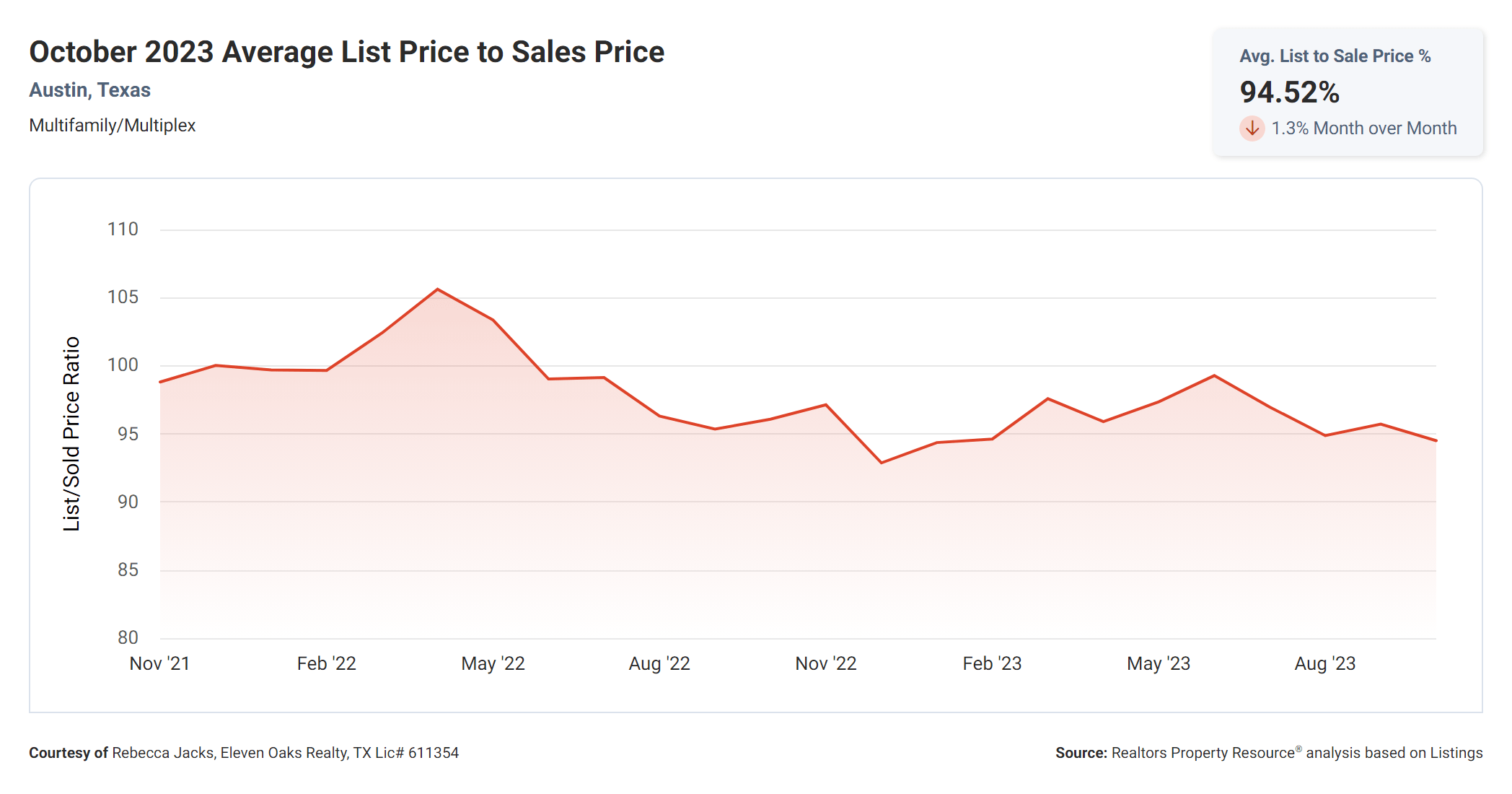Image resolution: width=1512 pixels, height=794 pixels.
Task: Click the Aug '23 x-axis label
Action: tap(1324, 663)
